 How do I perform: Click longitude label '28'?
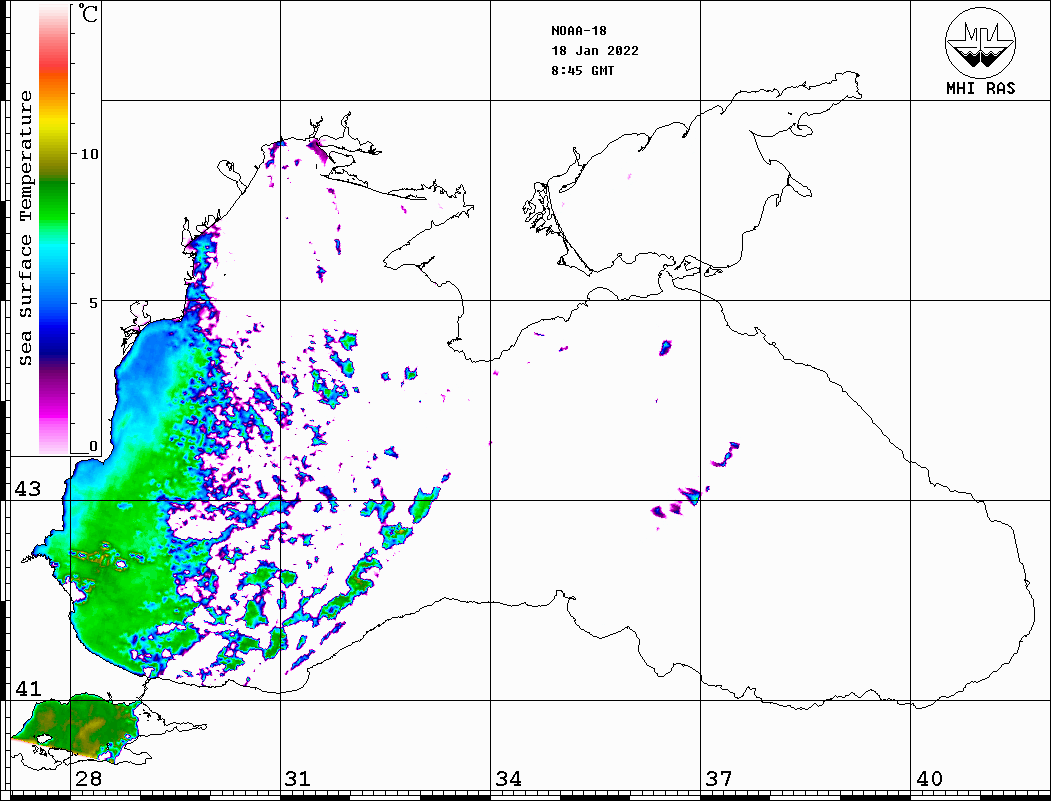click(x=89, y=779)
